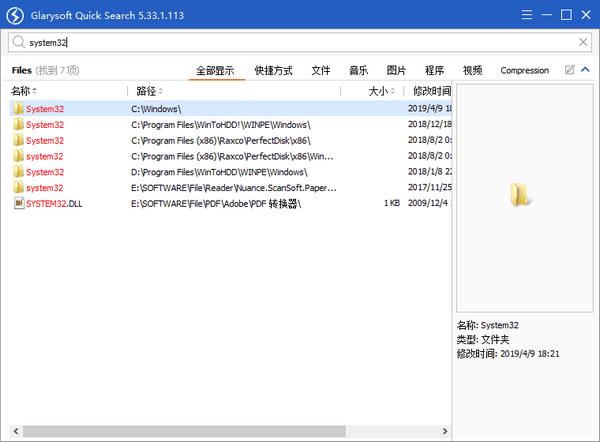Clear the search text with X icon
The height and width of the screenshot is (442, 600).
coord(583,43)
